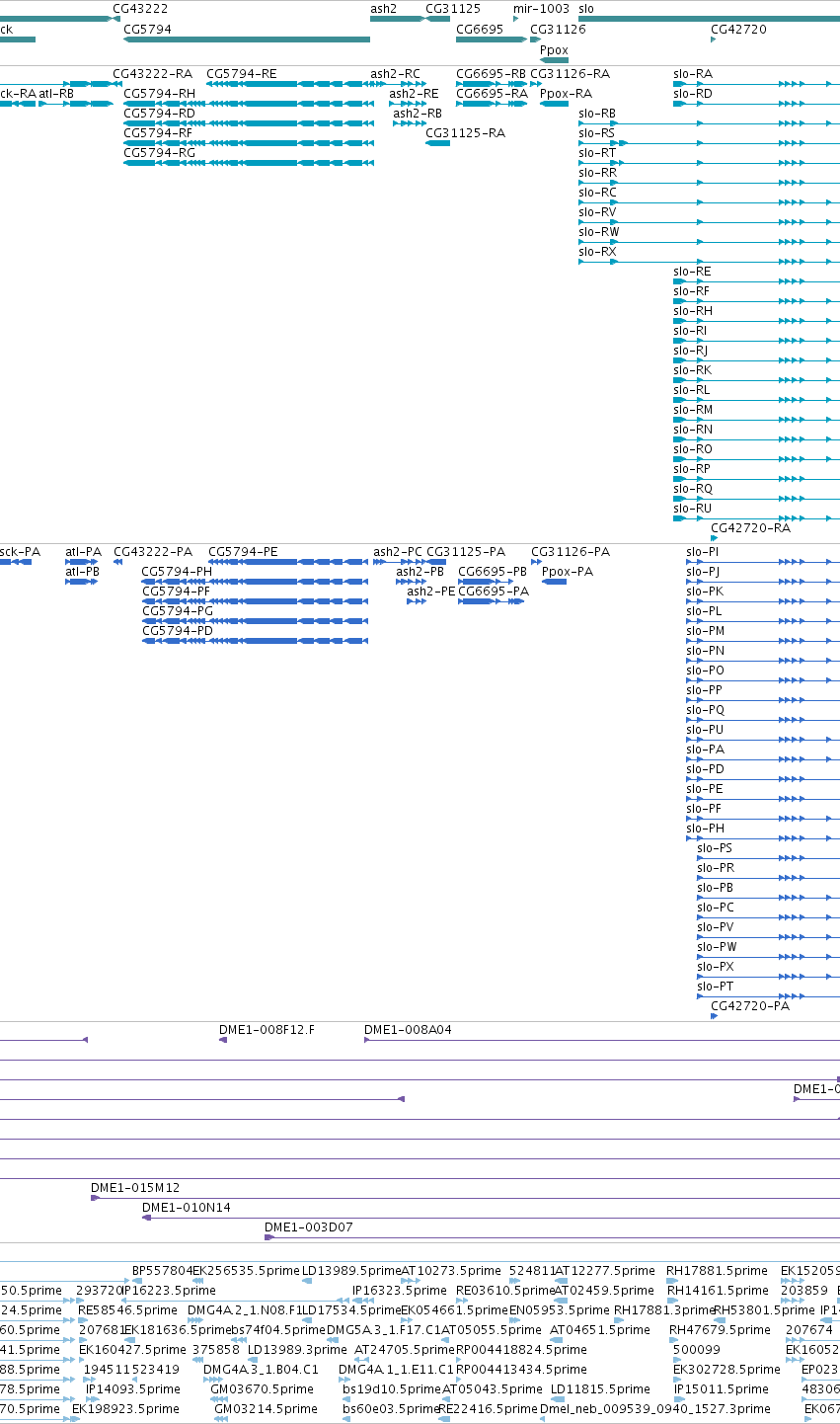Click the CG42720 gene label
The height and width of the screenshot is (1424, 840).
click(738, 30)
